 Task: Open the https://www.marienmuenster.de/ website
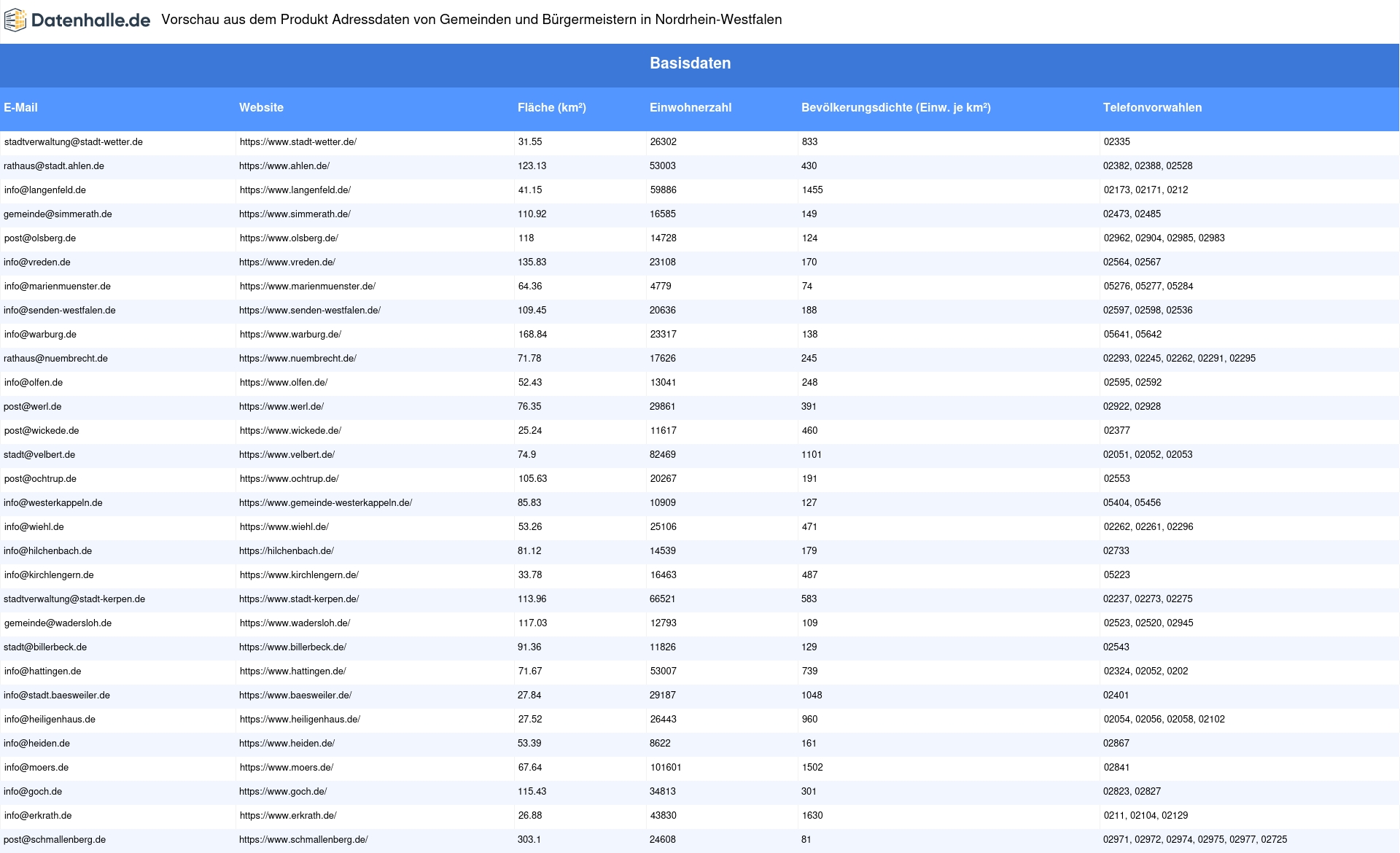[308, 287]
